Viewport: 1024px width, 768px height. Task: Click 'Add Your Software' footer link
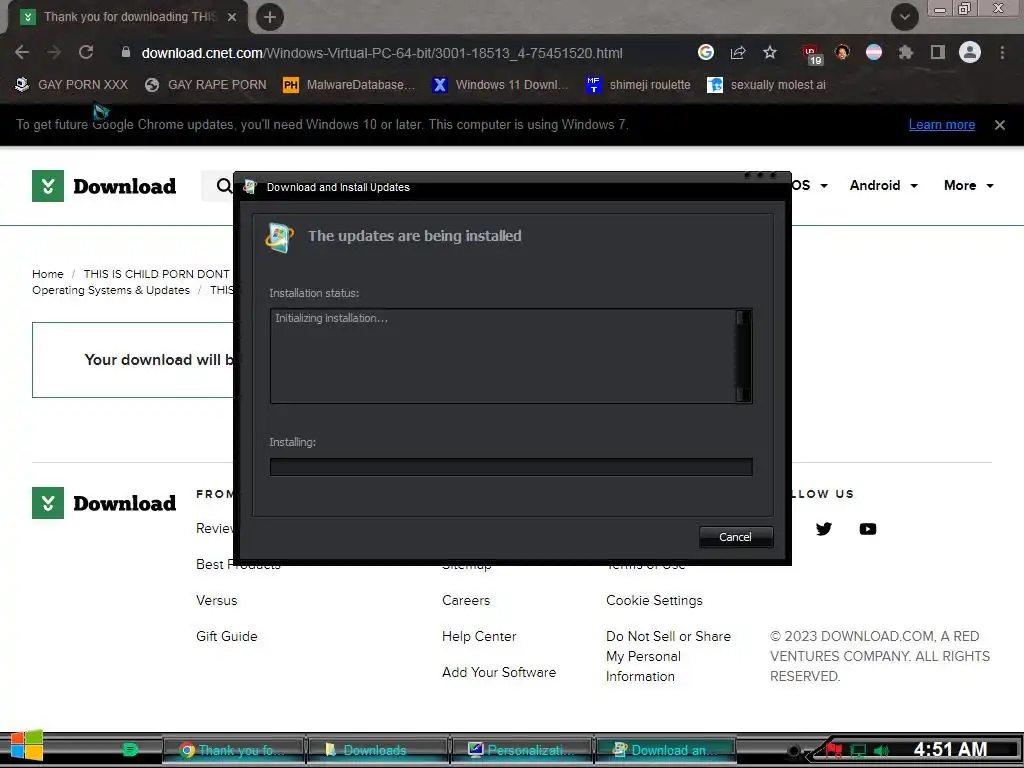point(499,672)
